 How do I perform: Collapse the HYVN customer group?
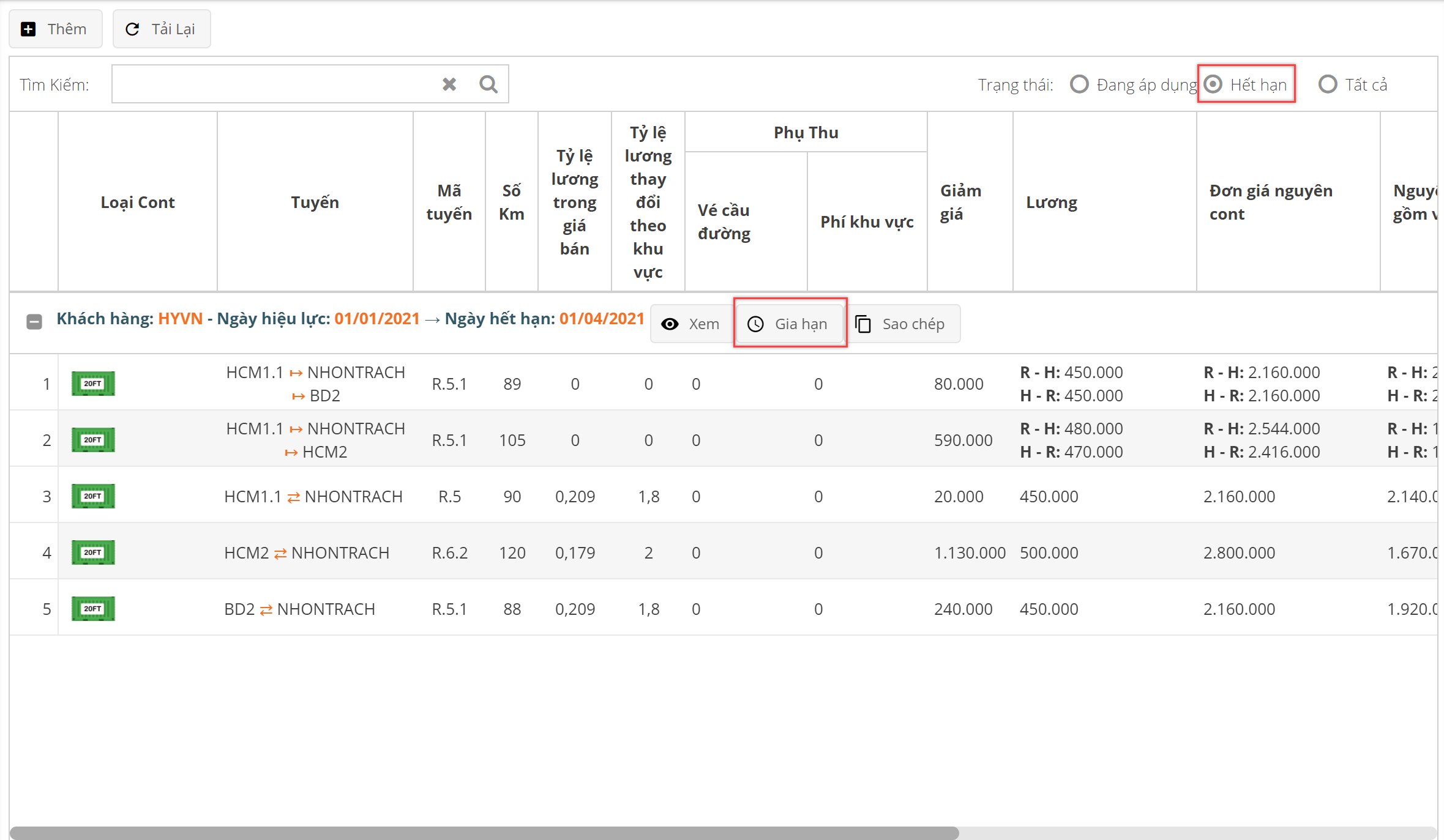34,321
